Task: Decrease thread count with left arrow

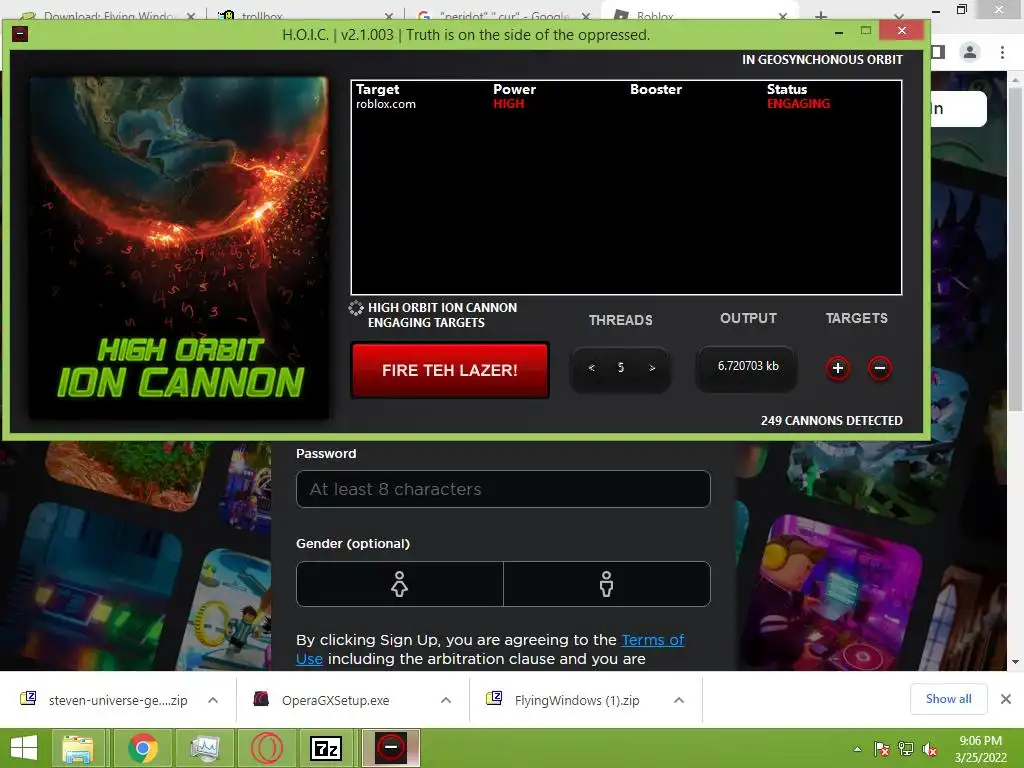Action: (x=591, y=368)
